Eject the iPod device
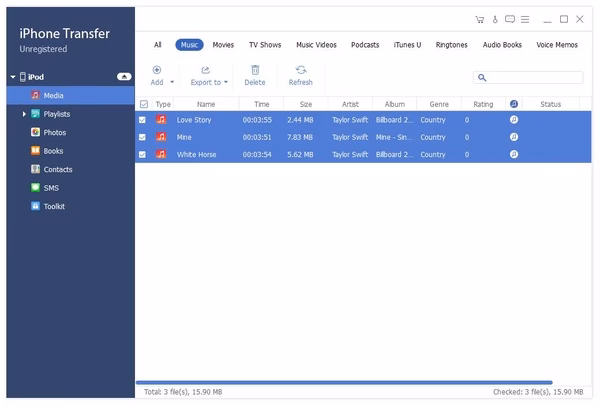Viewport: 600px width, 406px height. pos(124,76)
